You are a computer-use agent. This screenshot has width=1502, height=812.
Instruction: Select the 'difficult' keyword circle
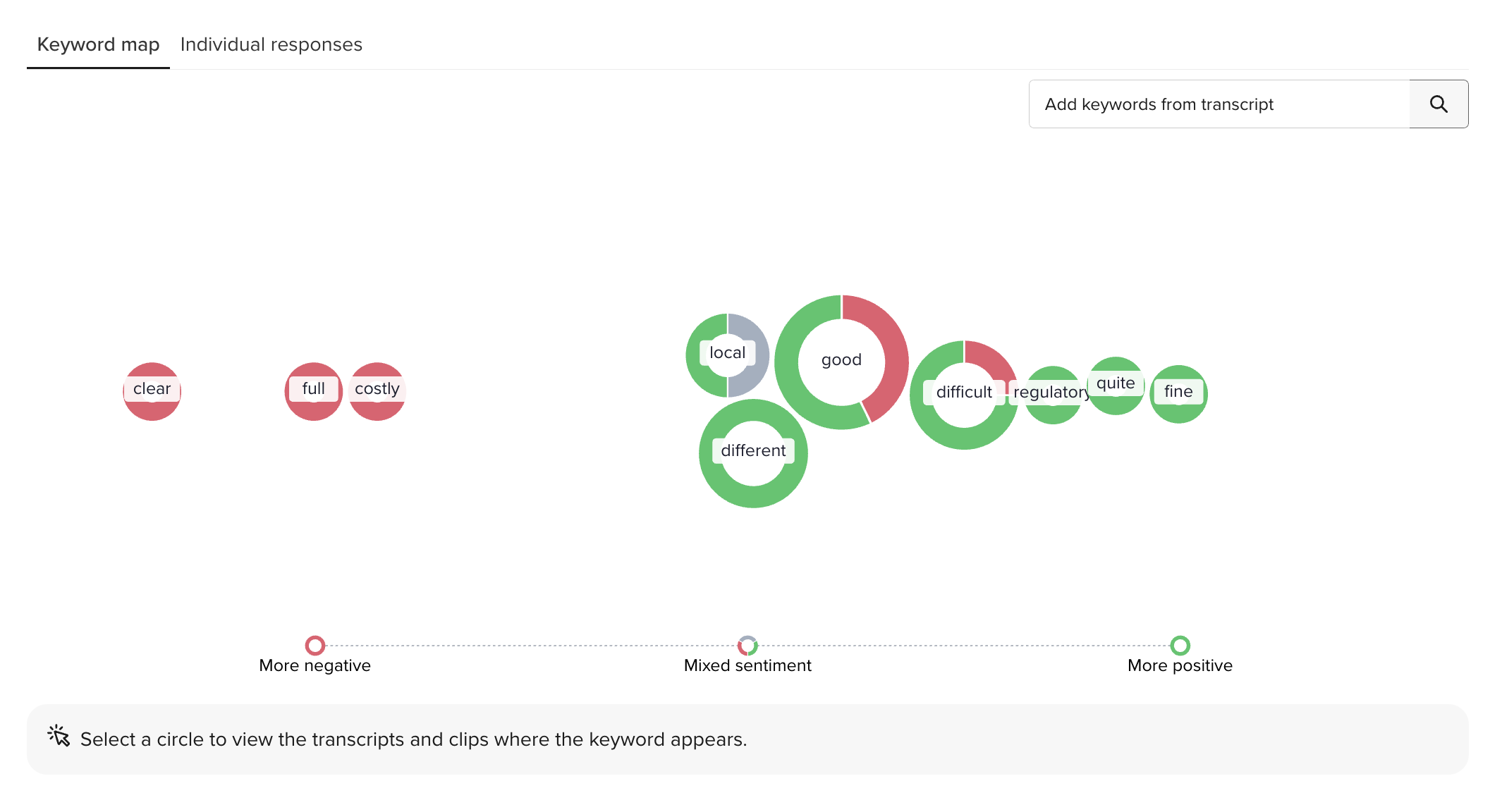(x=963, y=393)
